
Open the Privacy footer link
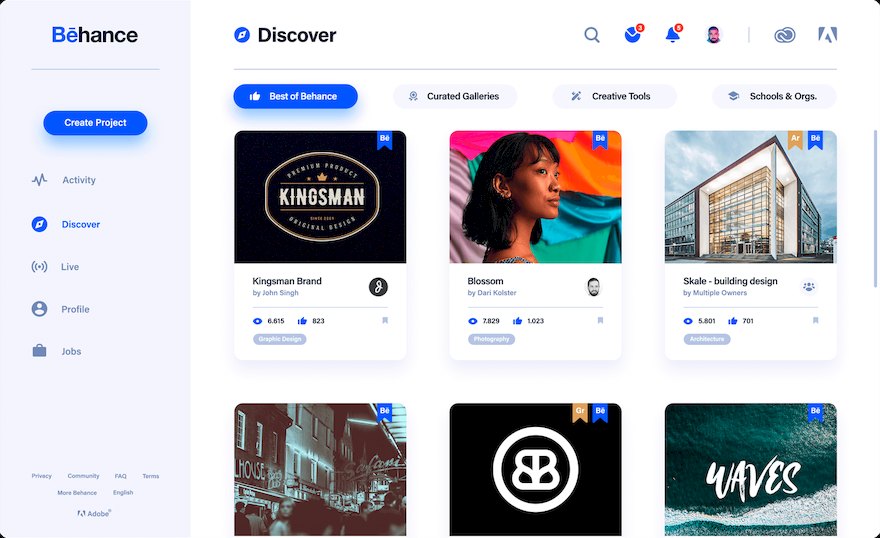tap(42, 476)
